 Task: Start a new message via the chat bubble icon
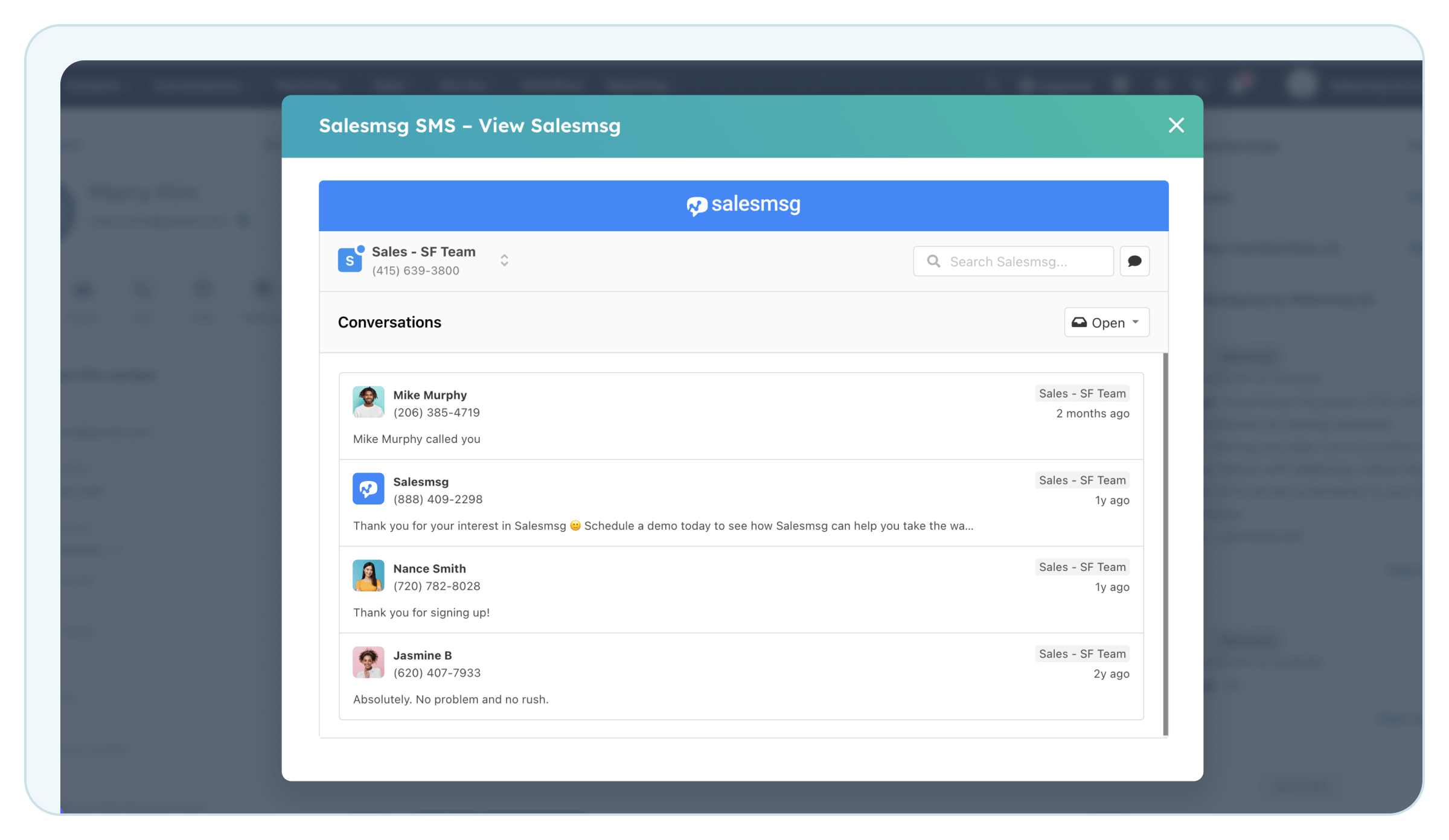1134,261
